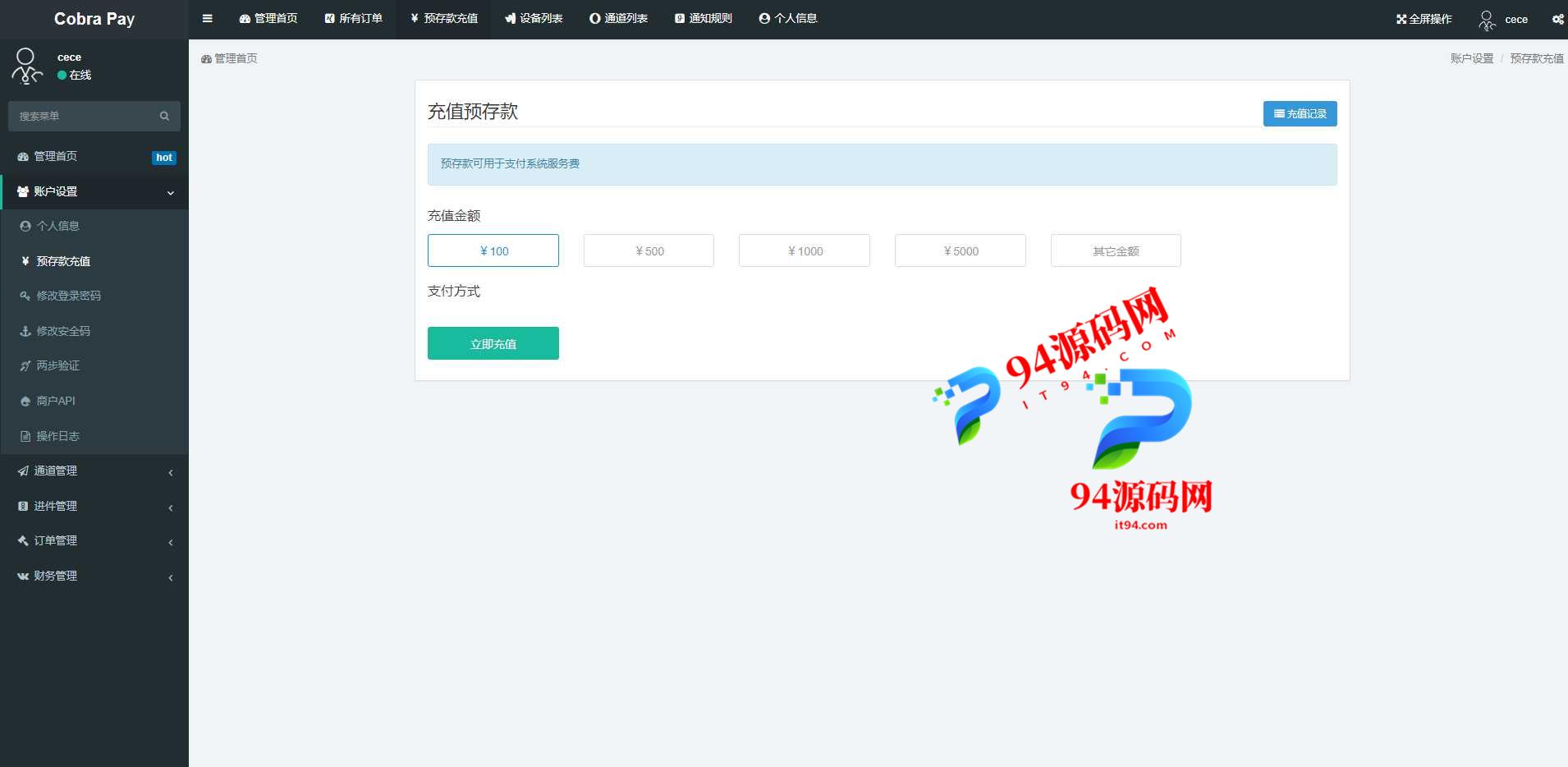Expand the 进件管理 sidebar section
1568x767 pixels.
(x=94, y=506)
